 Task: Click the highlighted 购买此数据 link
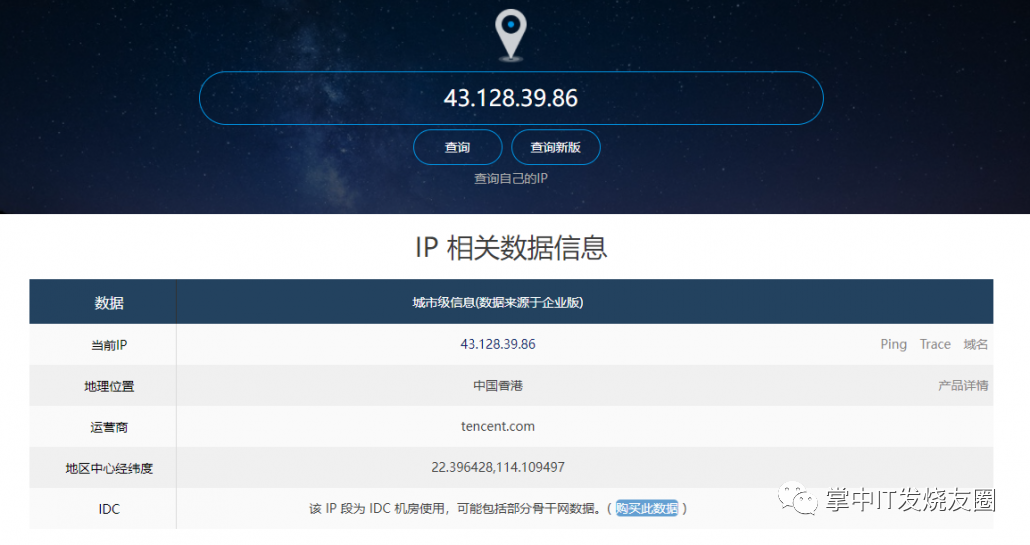click(x=647, y=508)
